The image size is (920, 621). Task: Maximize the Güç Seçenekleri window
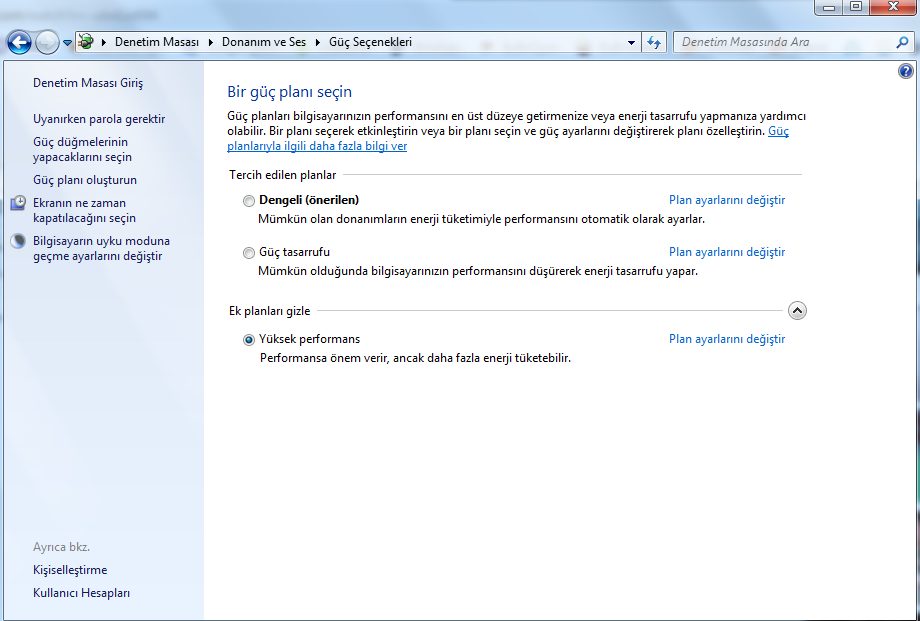[856, 7]
